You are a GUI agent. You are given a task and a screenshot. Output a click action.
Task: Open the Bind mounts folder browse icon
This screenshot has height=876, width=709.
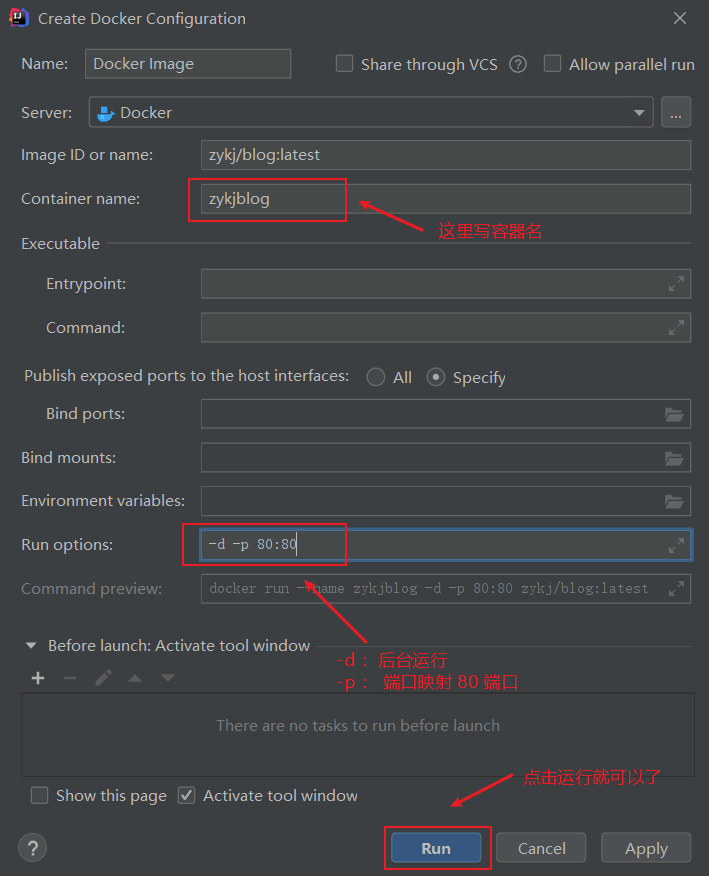pyautogui.click(x=674, y=459)
